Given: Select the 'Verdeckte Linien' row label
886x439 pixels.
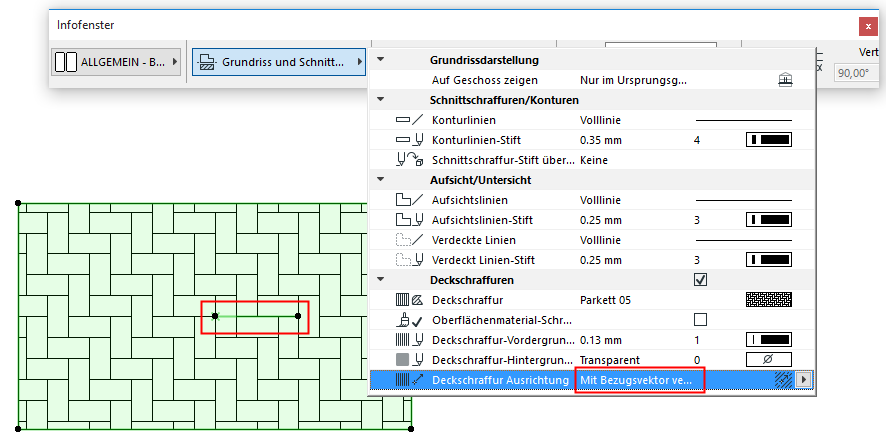Looking at the screenshot, I should click(474, 240).
